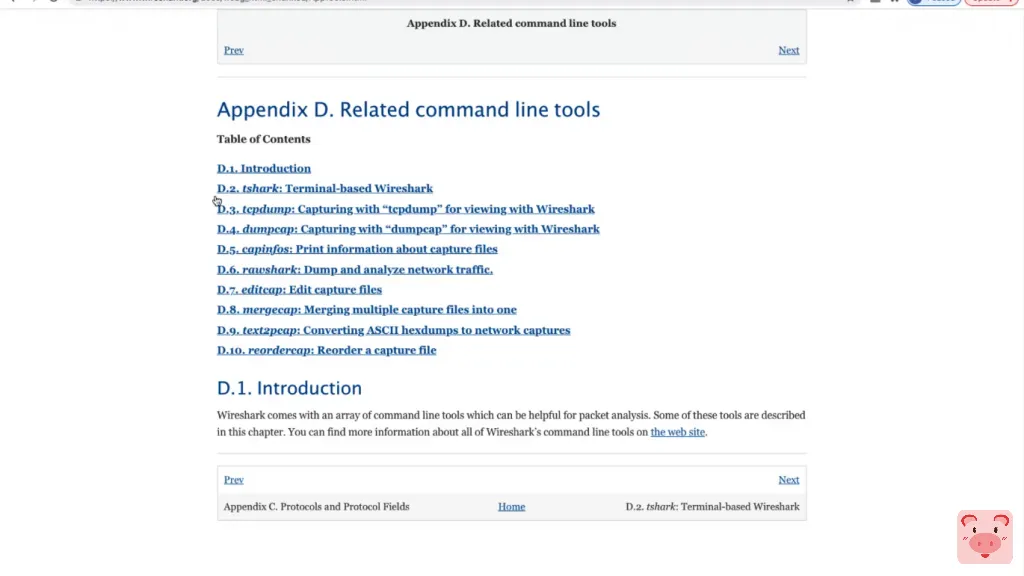
Task: Open the D.4. dumpcap capturing link
Action: [408, 229]
